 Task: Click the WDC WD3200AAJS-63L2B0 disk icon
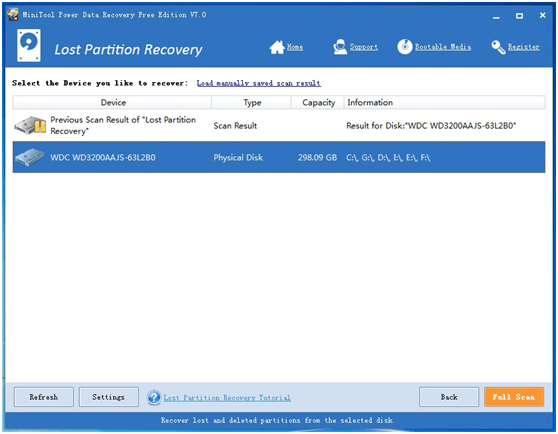[30, 157]
